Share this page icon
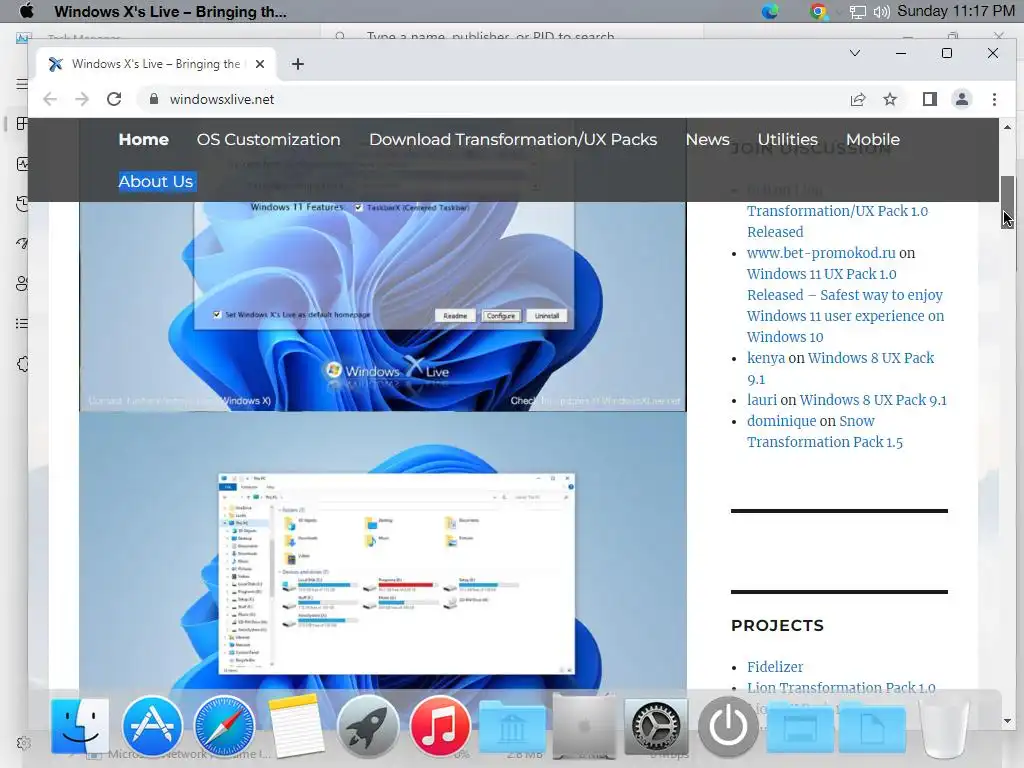 coord(857,99)
